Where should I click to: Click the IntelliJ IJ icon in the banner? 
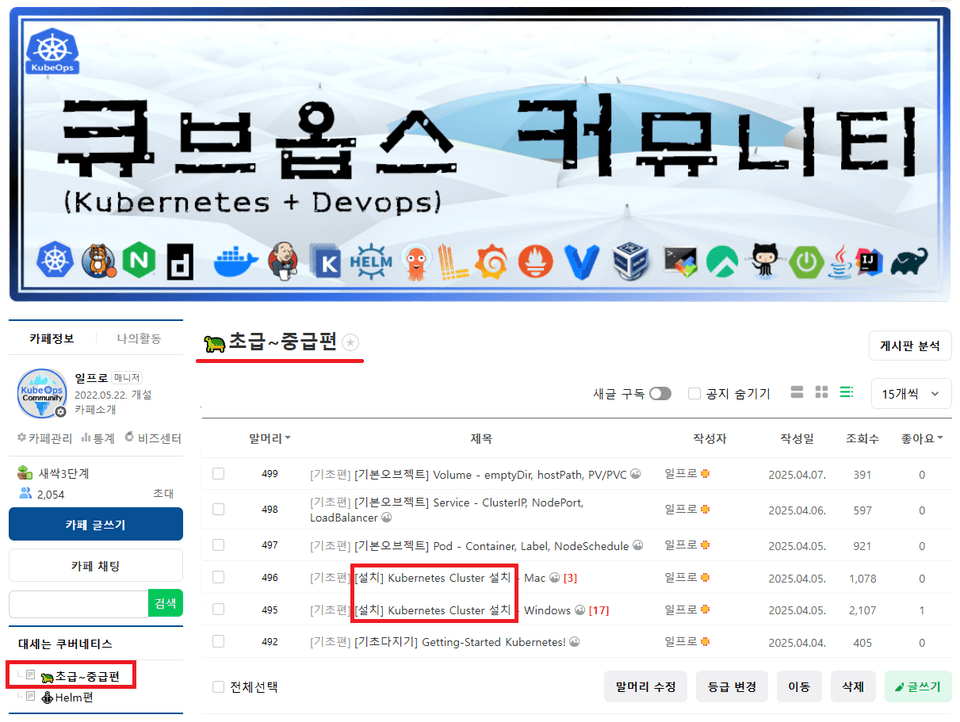(869, 263)
